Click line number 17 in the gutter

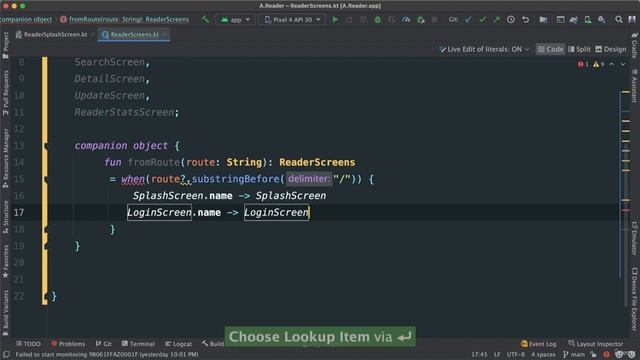click(19, 213)
